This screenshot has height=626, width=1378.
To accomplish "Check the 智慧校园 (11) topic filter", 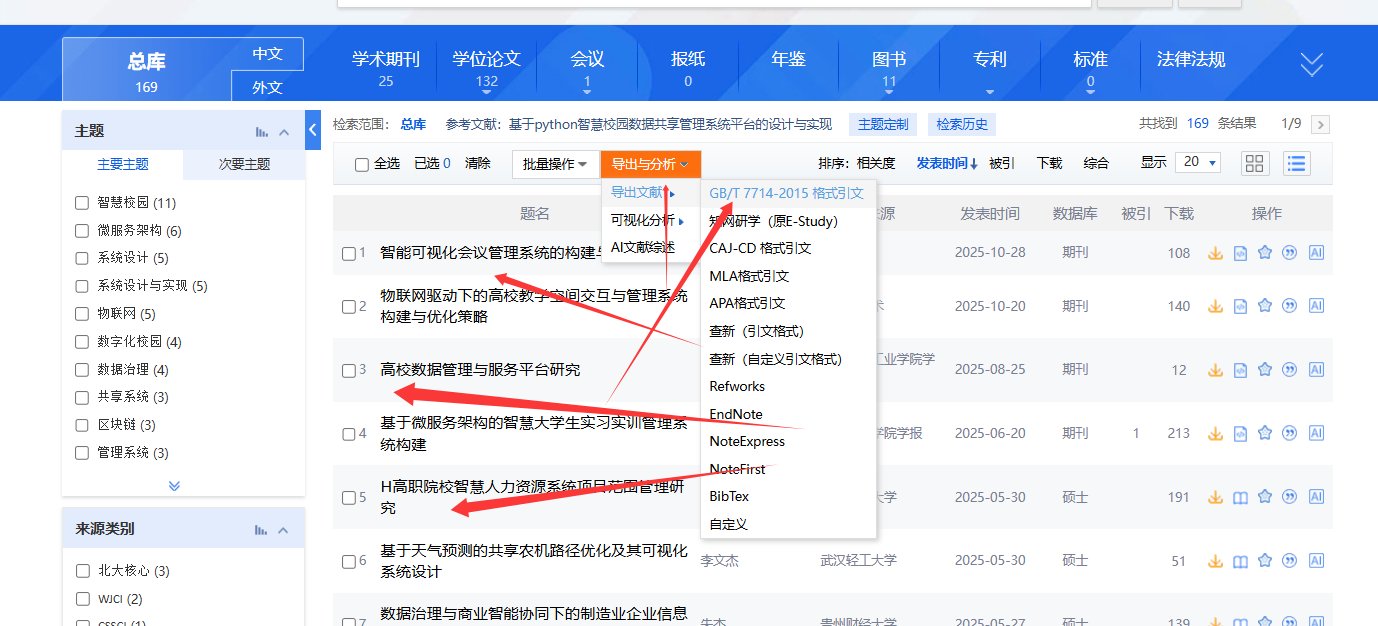I will [82, 203].
